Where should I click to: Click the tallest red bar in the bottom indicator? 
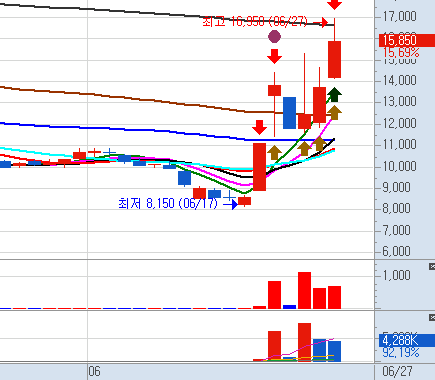coord(304,342)
